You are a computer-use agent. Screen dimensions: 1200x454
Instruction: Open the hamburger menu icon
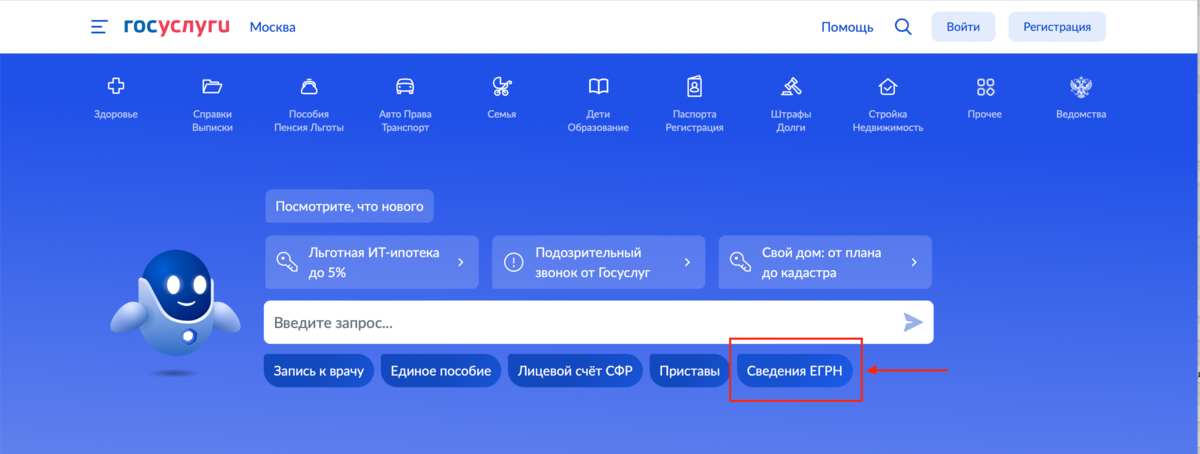(99, 27)
